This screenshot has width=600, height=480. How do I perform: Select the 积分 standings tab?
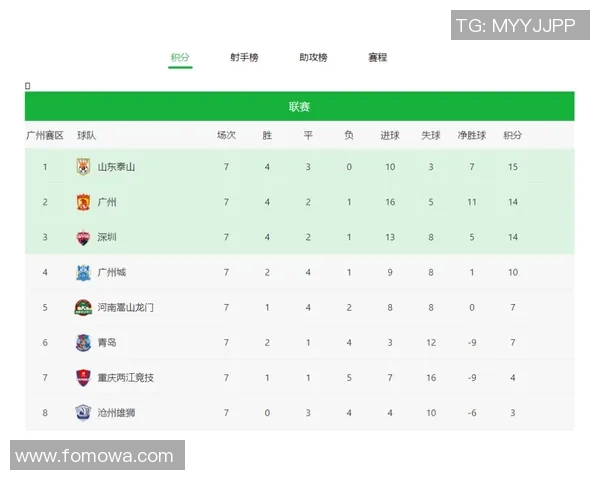point(180,58)
